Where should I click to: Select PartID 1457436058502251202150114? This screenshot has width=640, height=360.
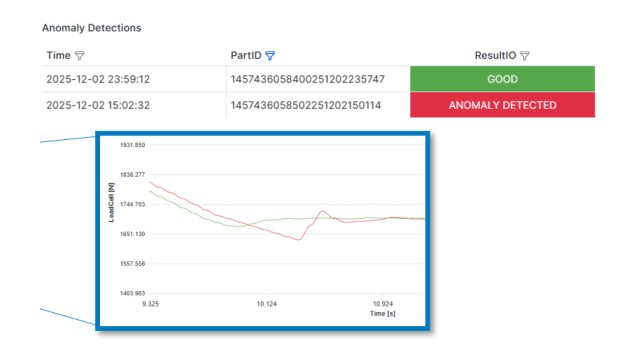click(x=306, y=105)
